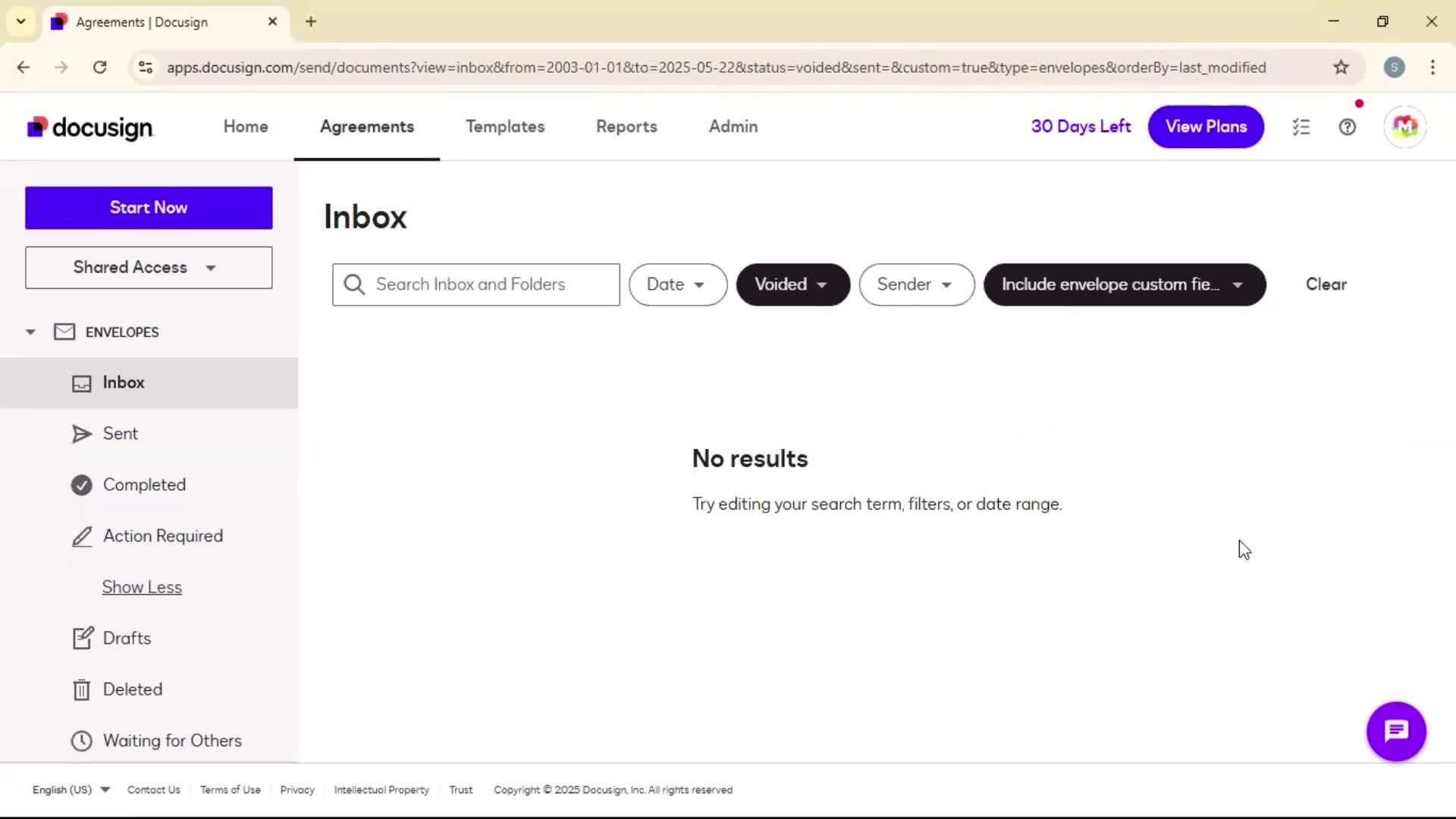
Task: Open the Include envelope custom fields dropdown
Action: point(1125,284)
